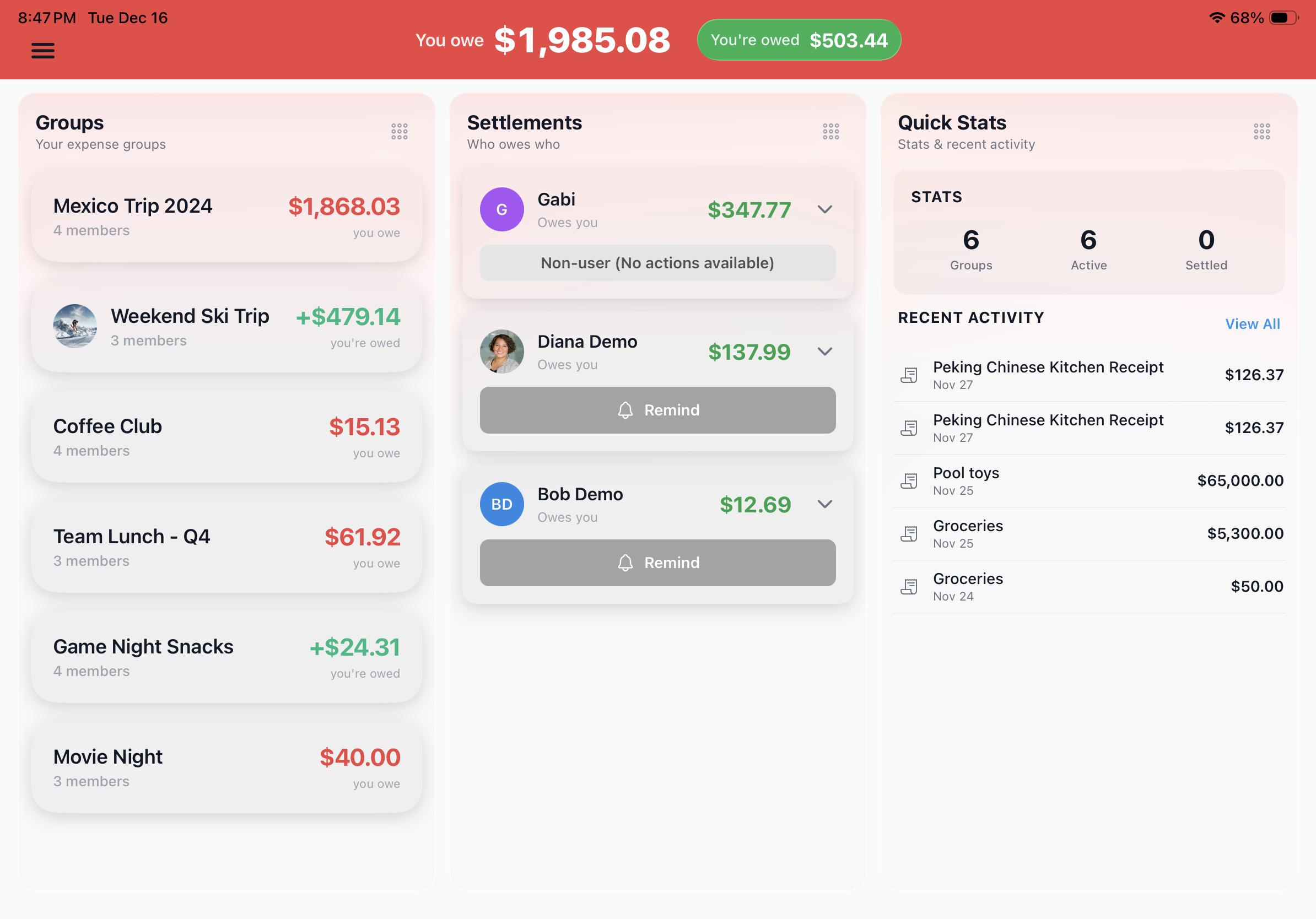This screenshot has width=1316, height=919.
Task: Click the grid icon on the Settlements panel header
Action: click(830, 131)
